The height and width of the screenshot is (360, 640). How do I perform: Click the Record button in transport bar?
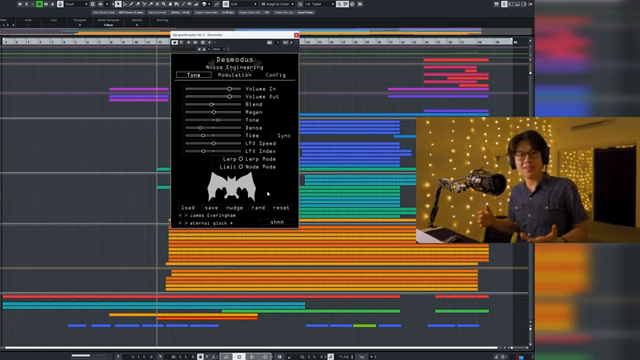coord(265,357)
